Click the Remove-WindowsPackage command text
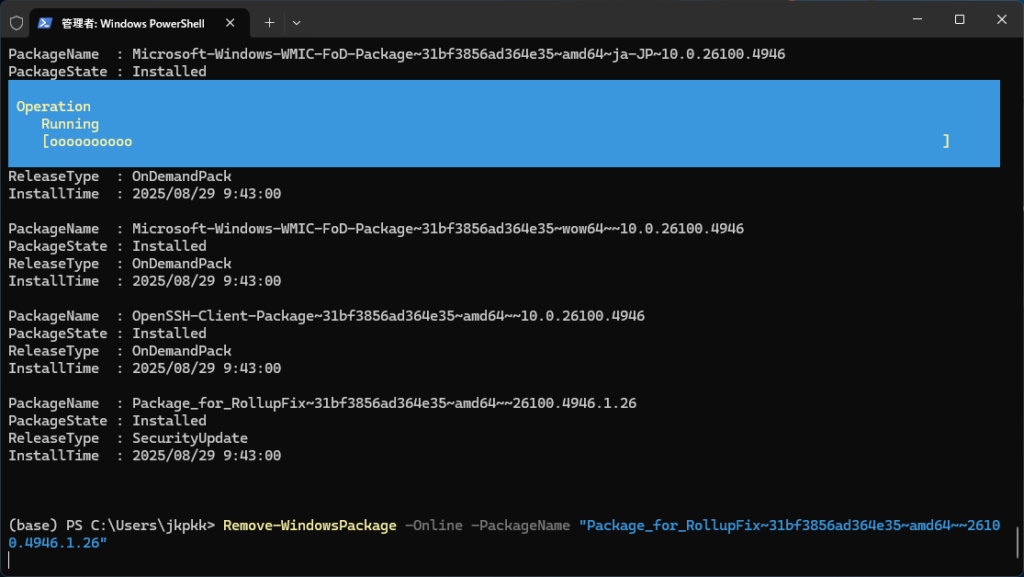The height and width of the screenshot is (577, 1024). click(x=310, y=525)
